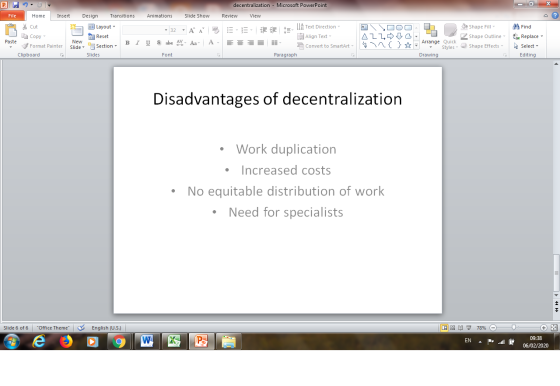The height and width of the screenshot is (386, 560).
Task: Click Shape Effects button
Action: pyautogui.click(x=482, y=46)
